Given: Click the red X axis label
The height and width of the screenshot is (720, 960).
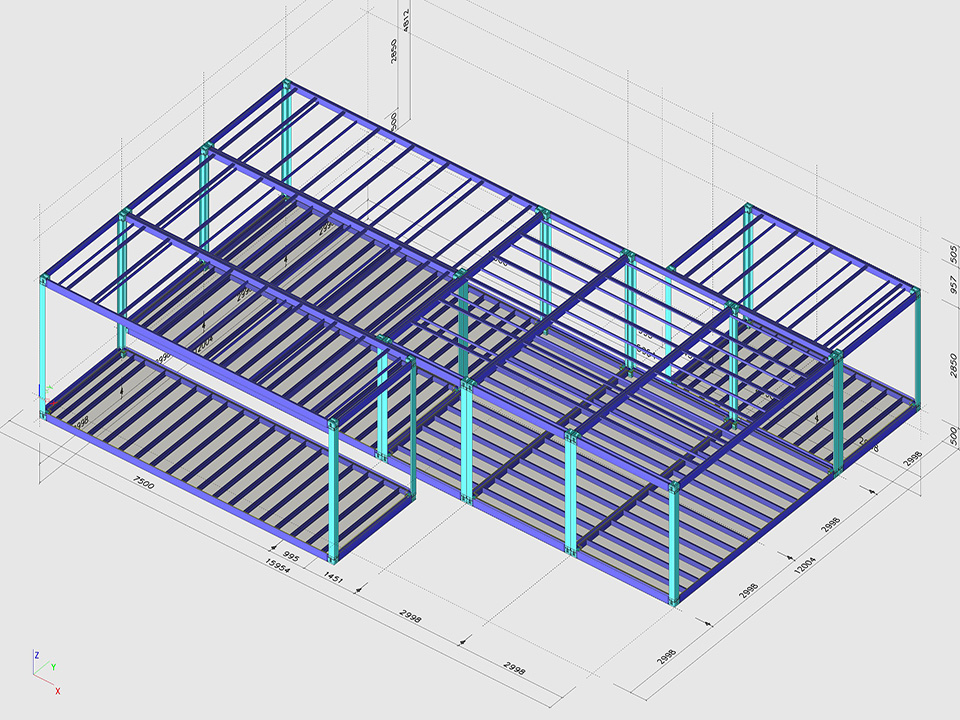Looking at the screenshot, I should click(x=58, y=691).
